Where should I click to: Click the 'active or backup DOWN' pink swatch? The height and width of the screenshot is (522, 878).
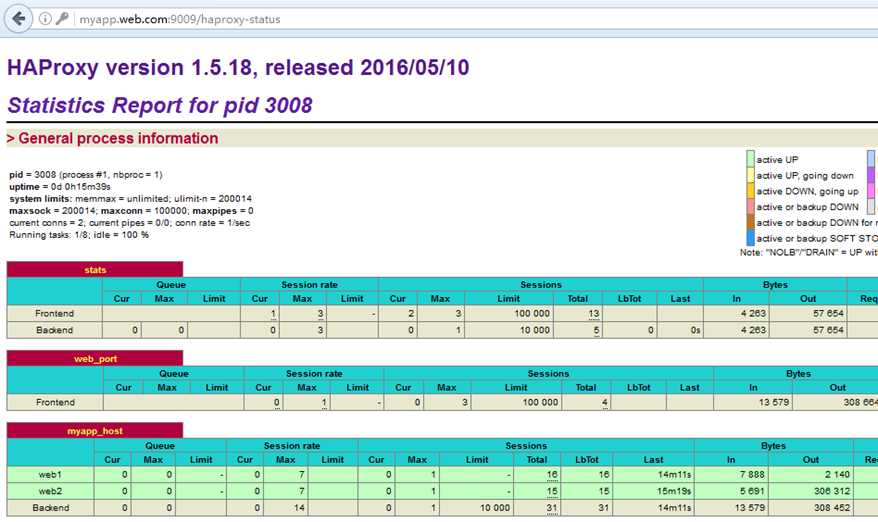750,206
